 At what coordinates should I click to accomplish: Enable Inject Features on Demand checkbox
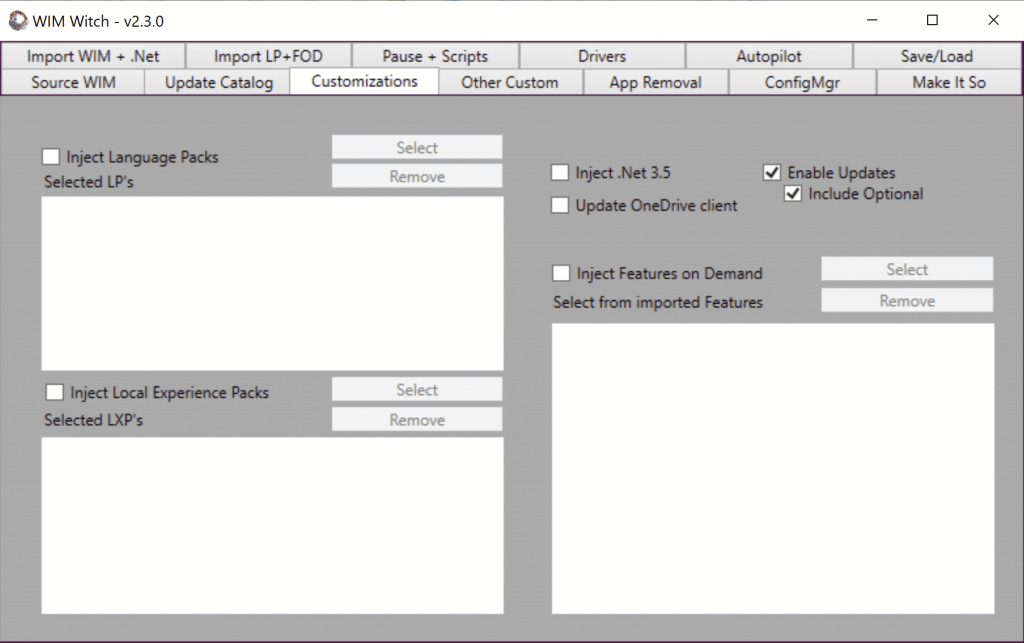(x=561, y=273)
